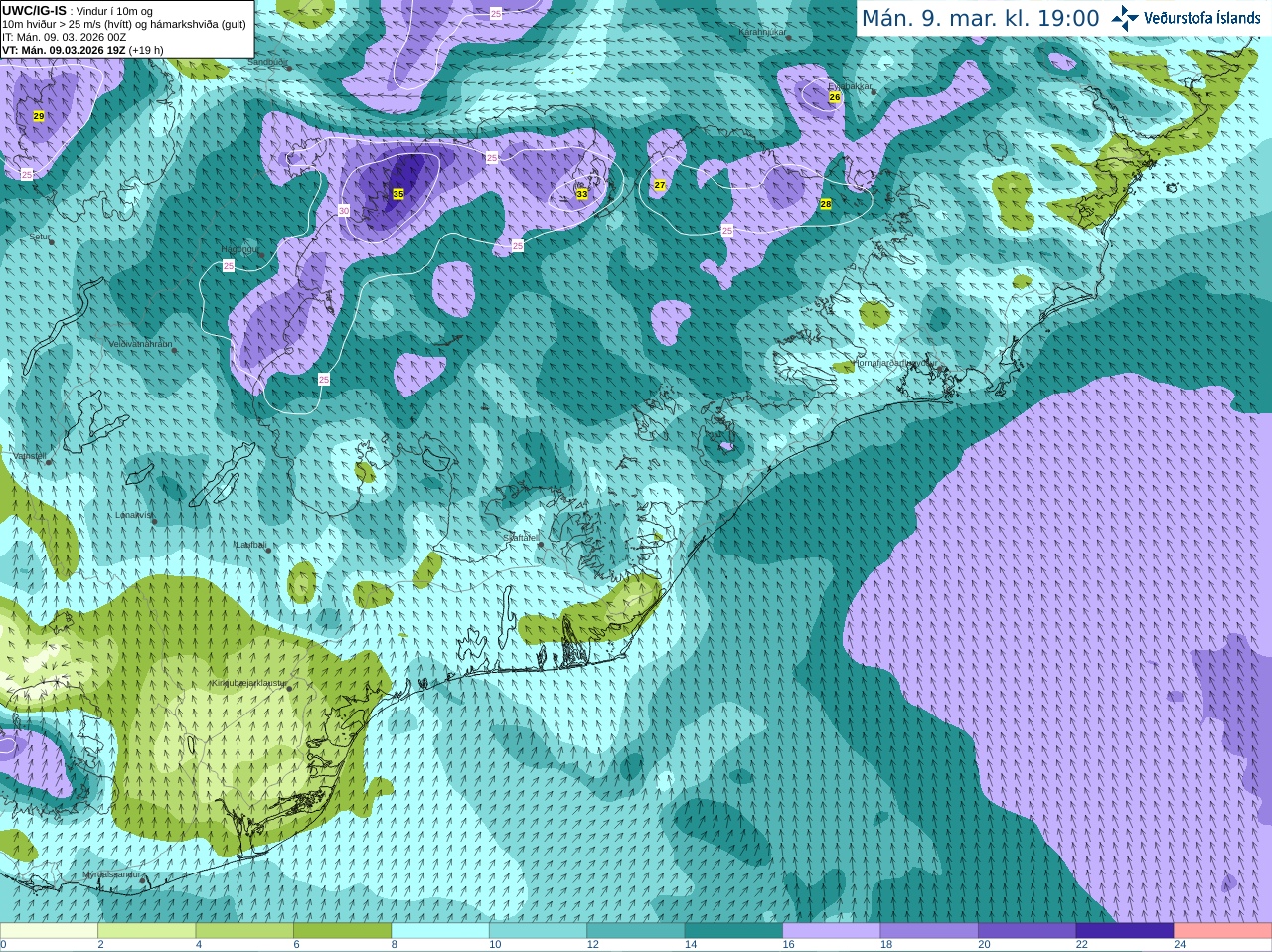The width and height of the screenshot is (1272, 952).
Task: Click the Skaftafell place label
Action: click(x=520, y=538)
